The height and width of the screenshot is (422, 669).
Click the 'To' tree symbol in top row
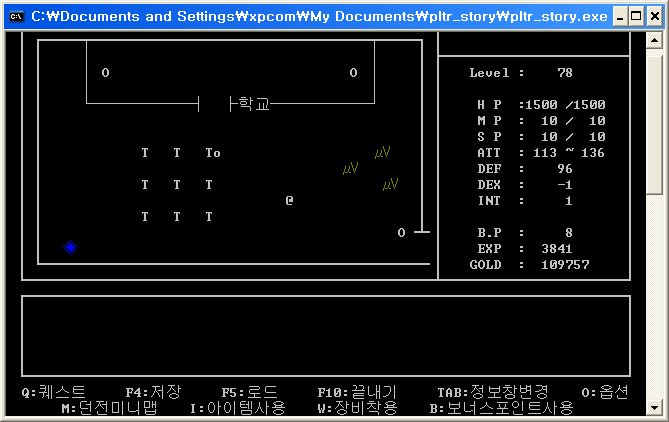[213, 153]
